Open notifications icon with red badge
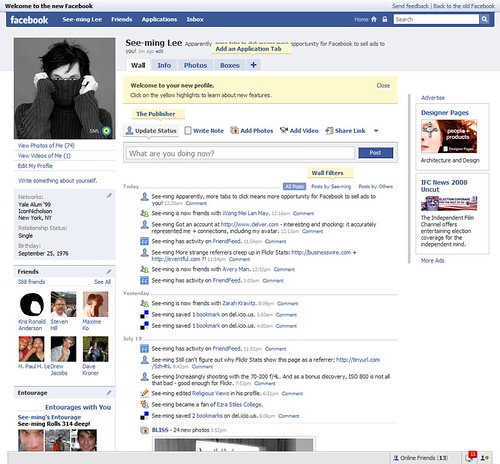500x464 pixels. [472, 457]
